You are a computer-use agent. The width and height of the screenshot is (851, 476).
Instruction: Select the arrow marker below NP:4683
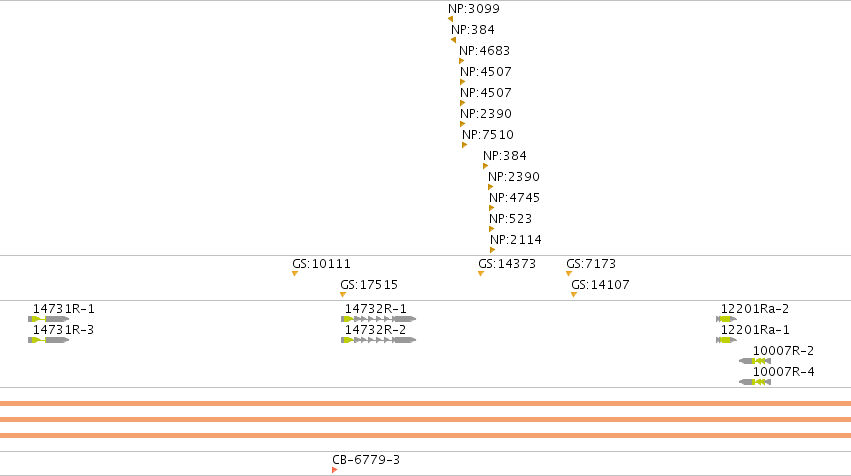tap(462, 61)
